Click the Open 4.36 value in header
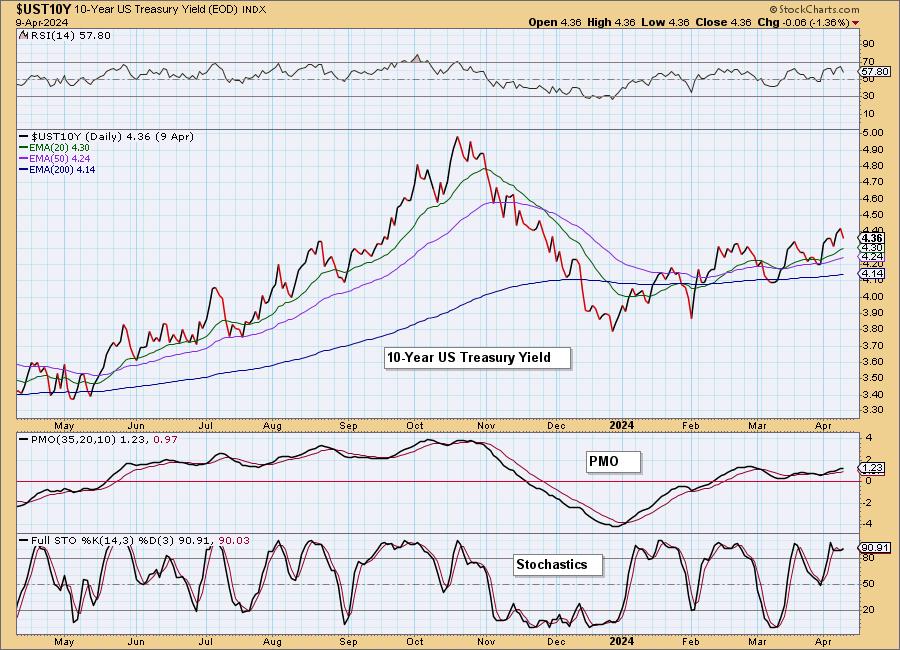 (554, 22)
